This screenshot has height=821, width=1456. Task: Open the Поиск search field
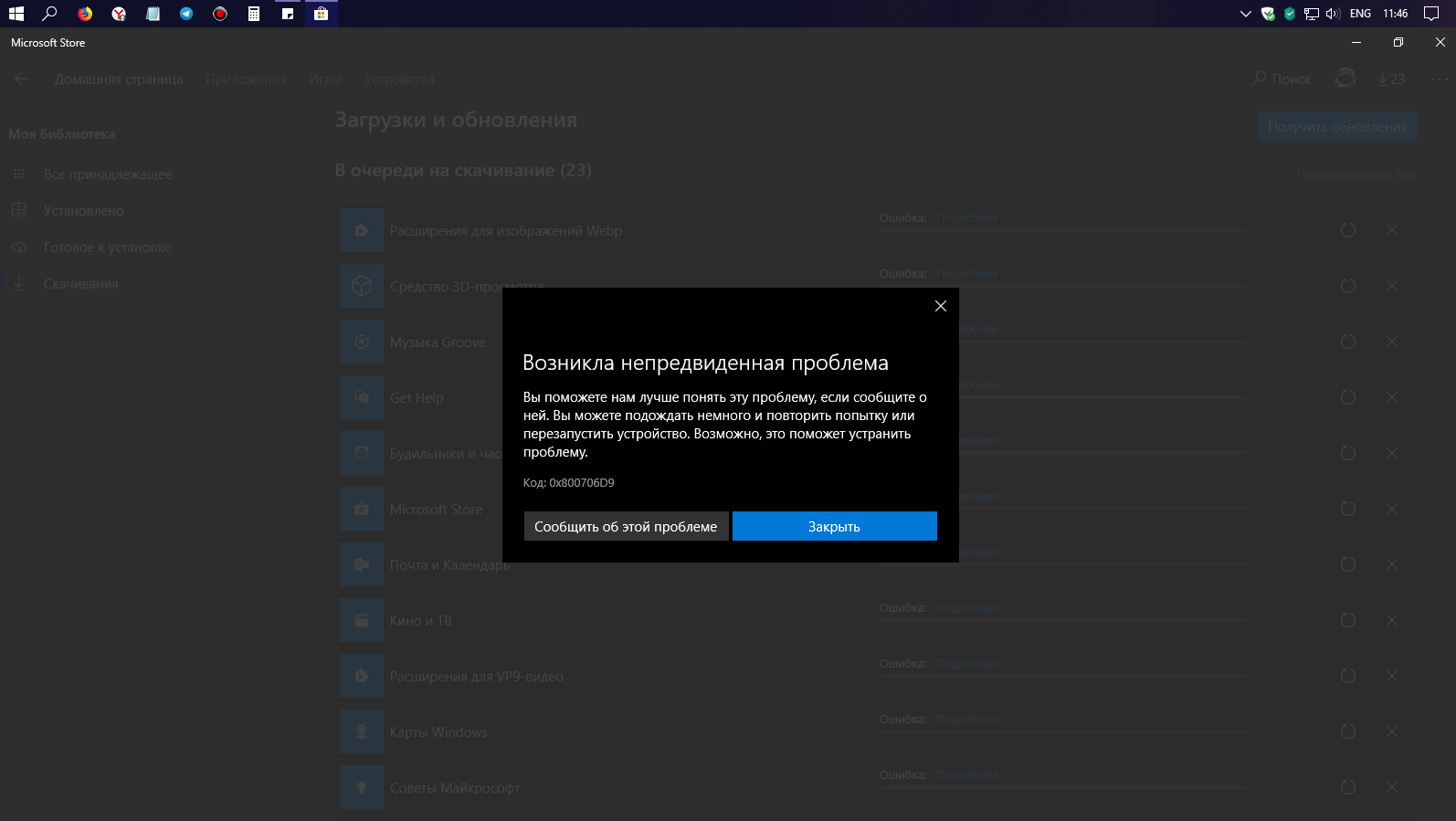1282,79
